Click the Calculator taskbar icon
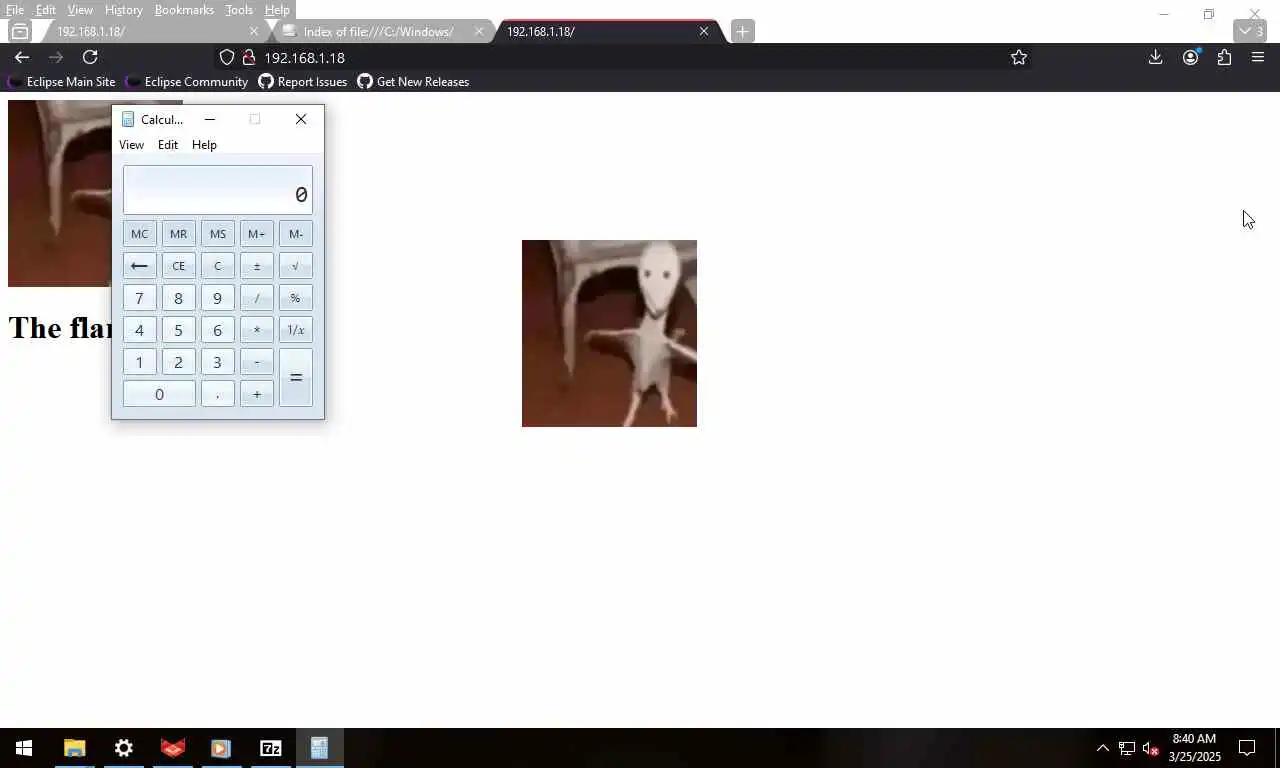 319,748
